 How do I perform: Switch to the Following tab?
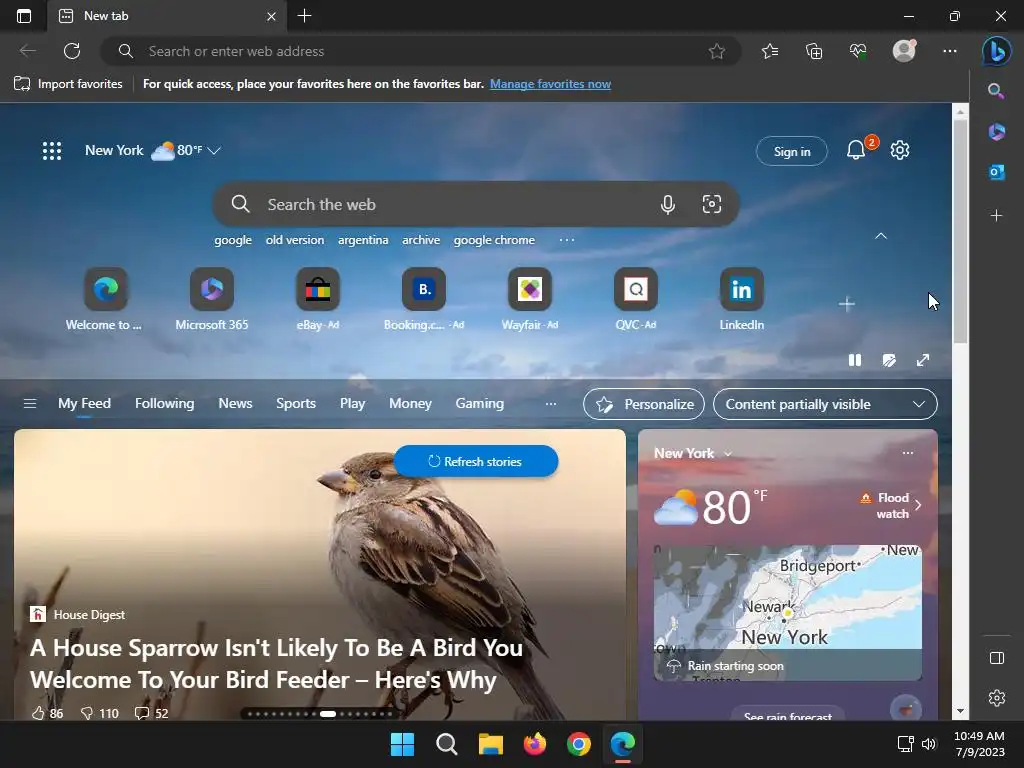pyautogui.click(x=165, y=404)
